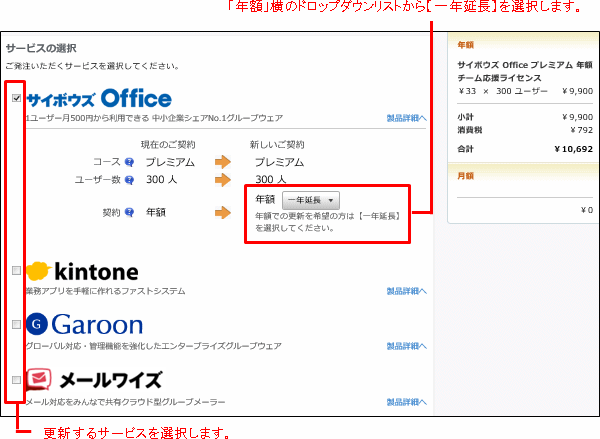Click the help icon next to コース
This screenshot has width=600, height=439.
click(130, 162)
